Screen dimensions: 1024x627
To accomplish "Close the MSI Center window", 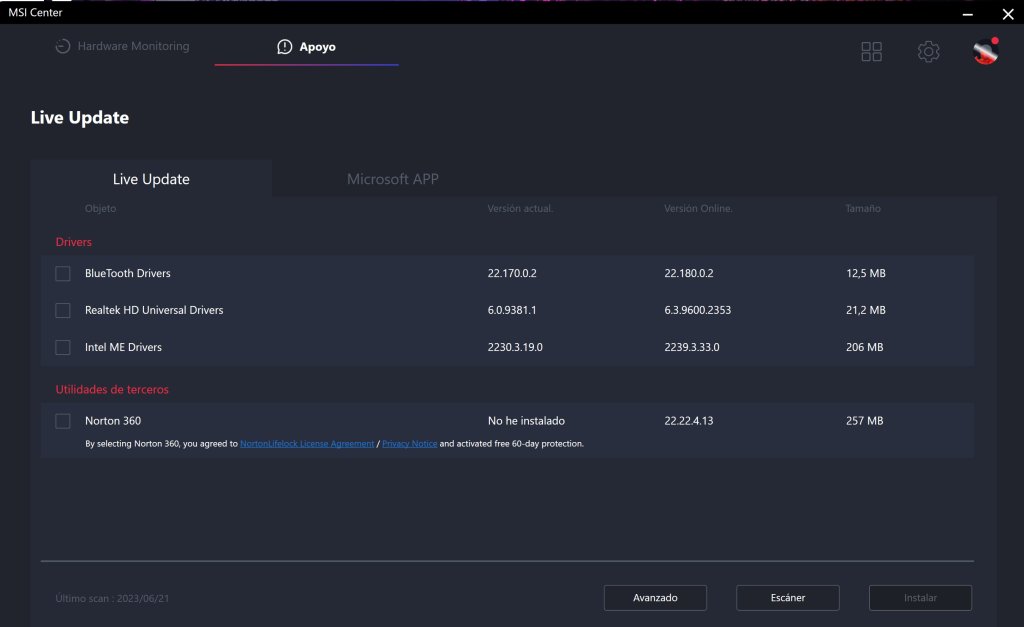I will coord(1008,14).
